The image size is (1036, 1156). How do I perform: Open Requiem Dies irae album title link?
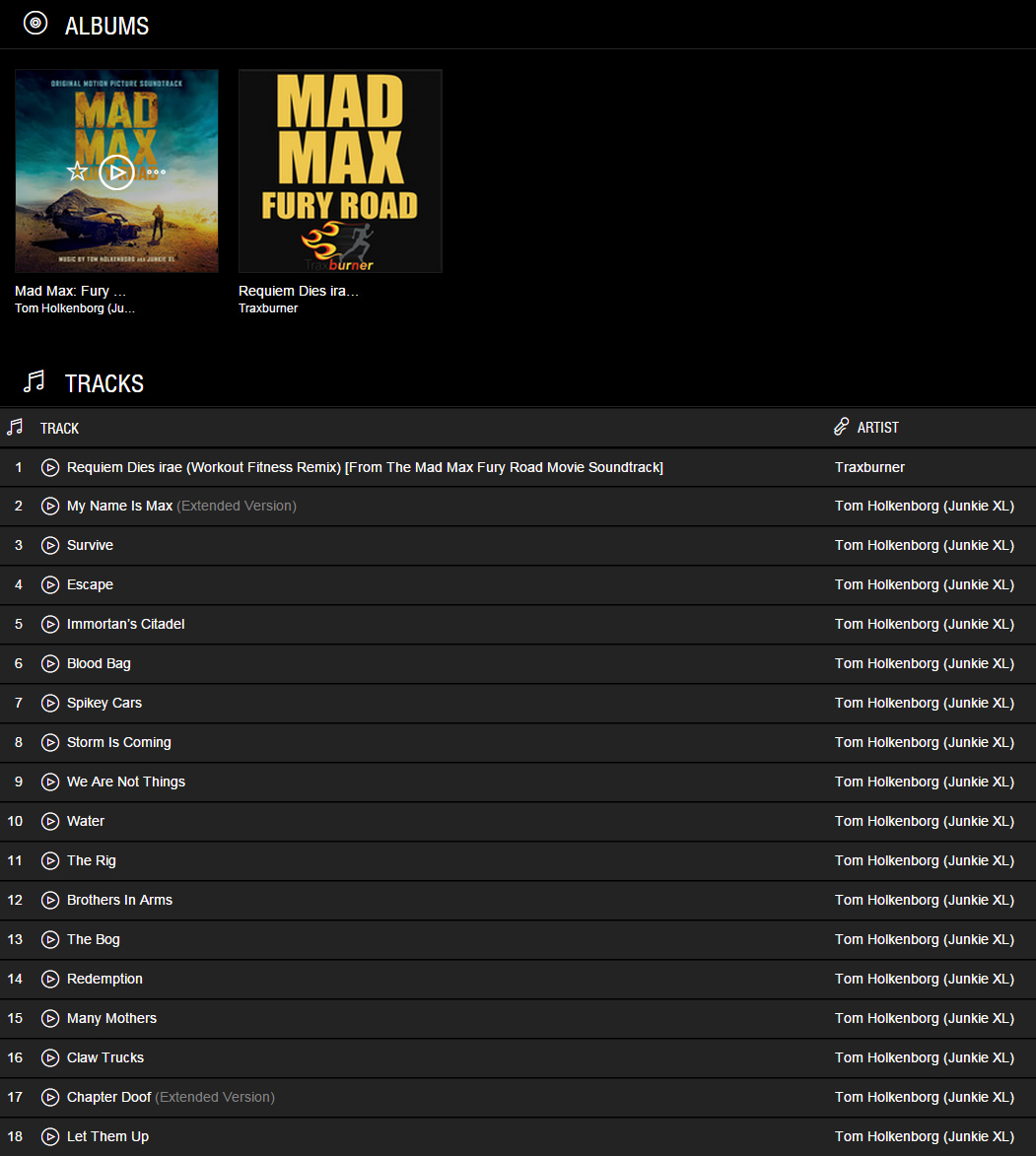point(298,291)
